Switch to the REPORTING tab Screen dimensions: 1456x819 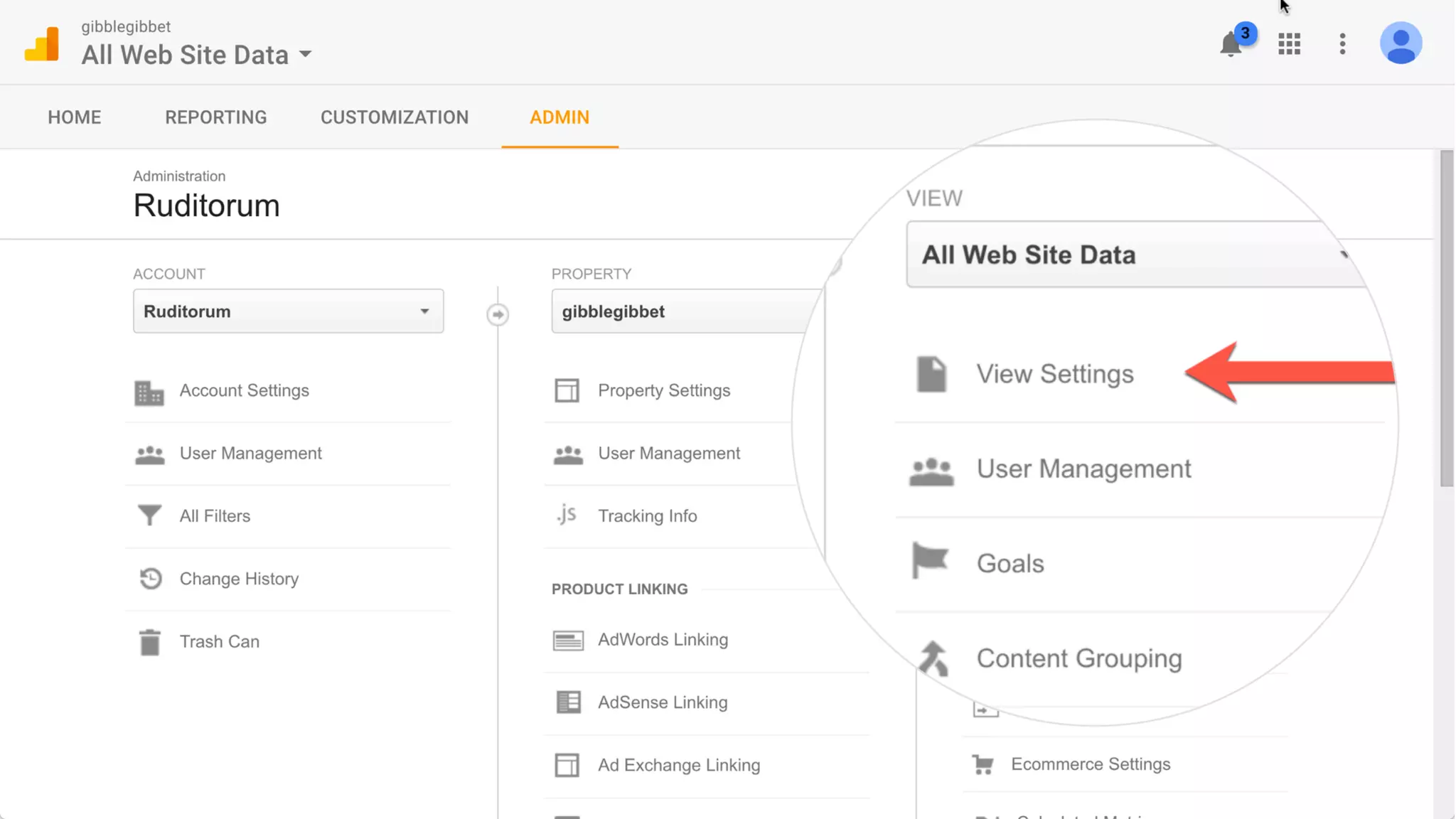pyautogui.click(x=216, y=117)
